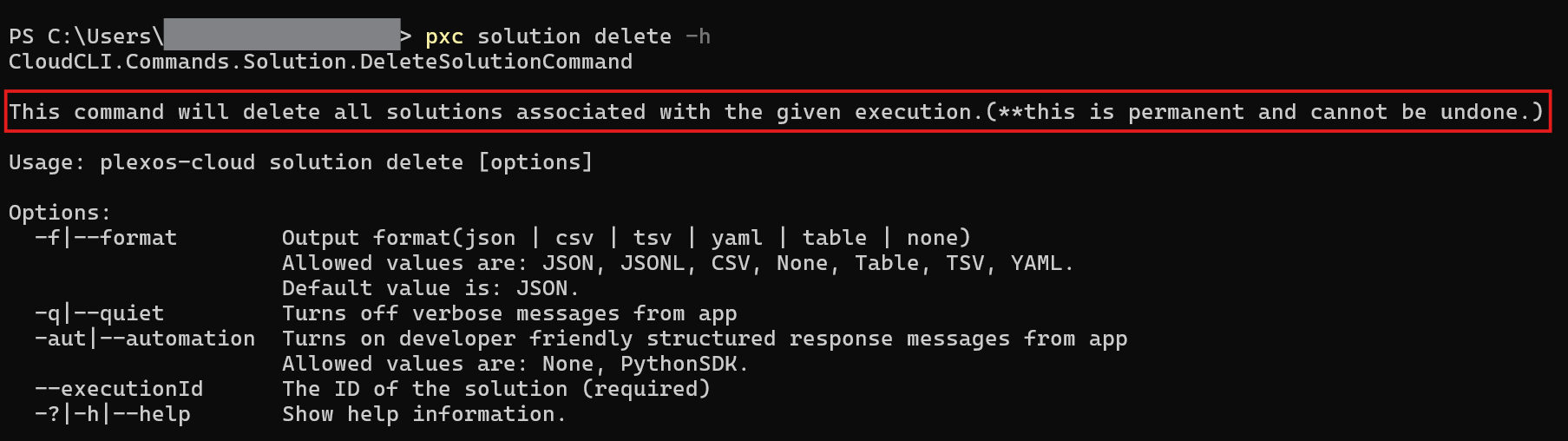Click the -q|--quiet option
This screenshot has width=1568, height=441.
point(99,313)
